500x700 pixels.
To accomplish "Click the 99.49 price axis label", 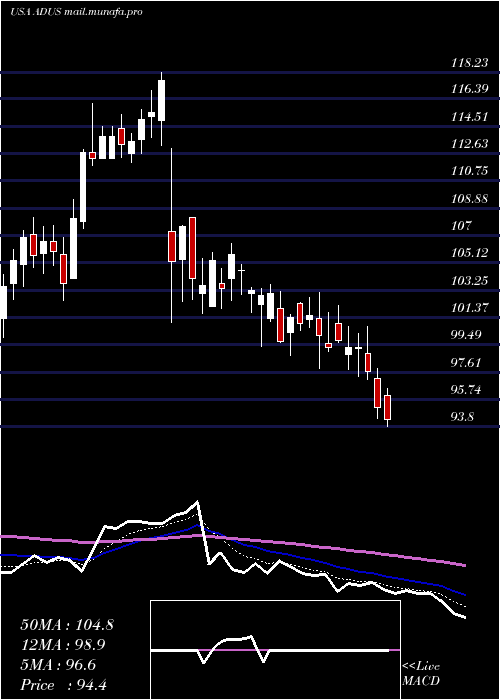I will [x=467, y=335].
